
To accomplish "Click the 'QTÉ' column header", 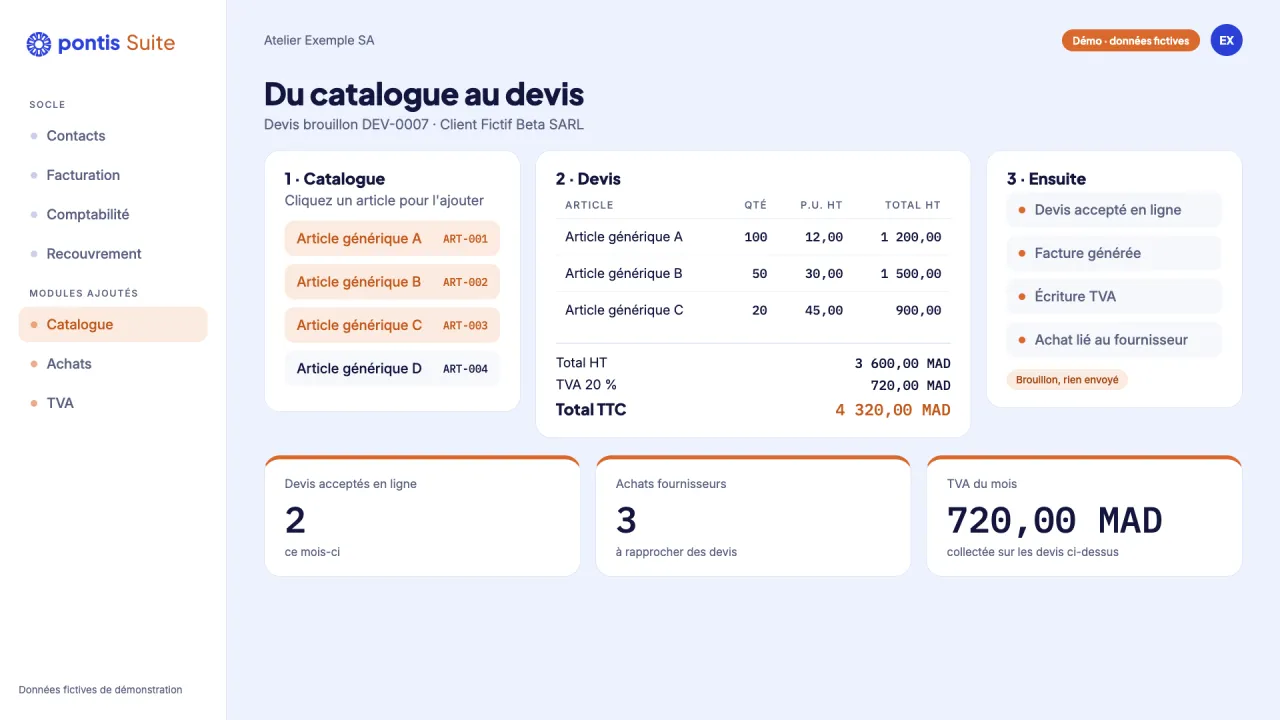I will [755, 205].
